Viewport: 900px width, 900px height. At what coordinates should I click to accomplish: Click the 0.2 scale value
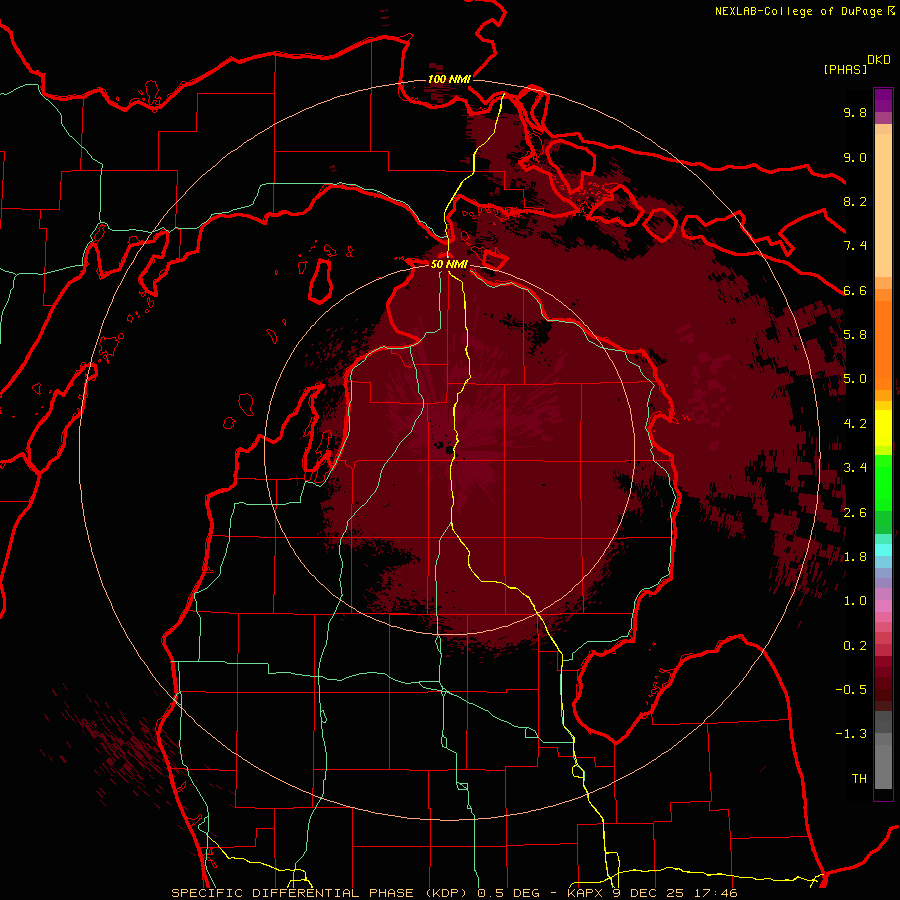855,646
